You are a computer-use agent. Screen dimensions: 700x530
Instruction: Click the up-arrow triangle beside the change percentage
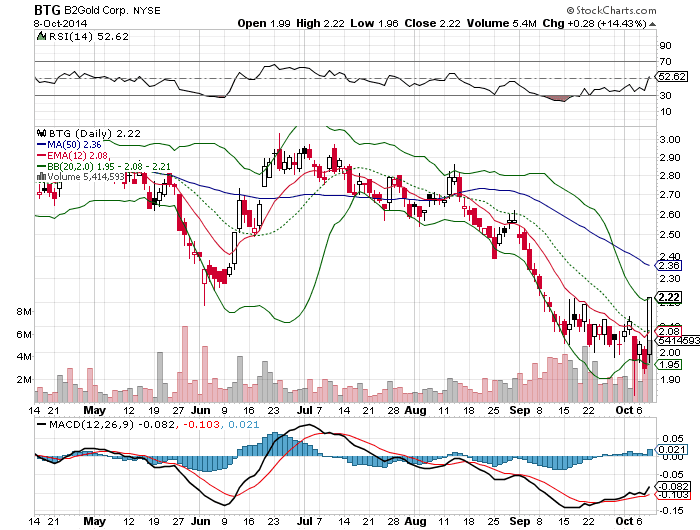[x=652, y=24]
